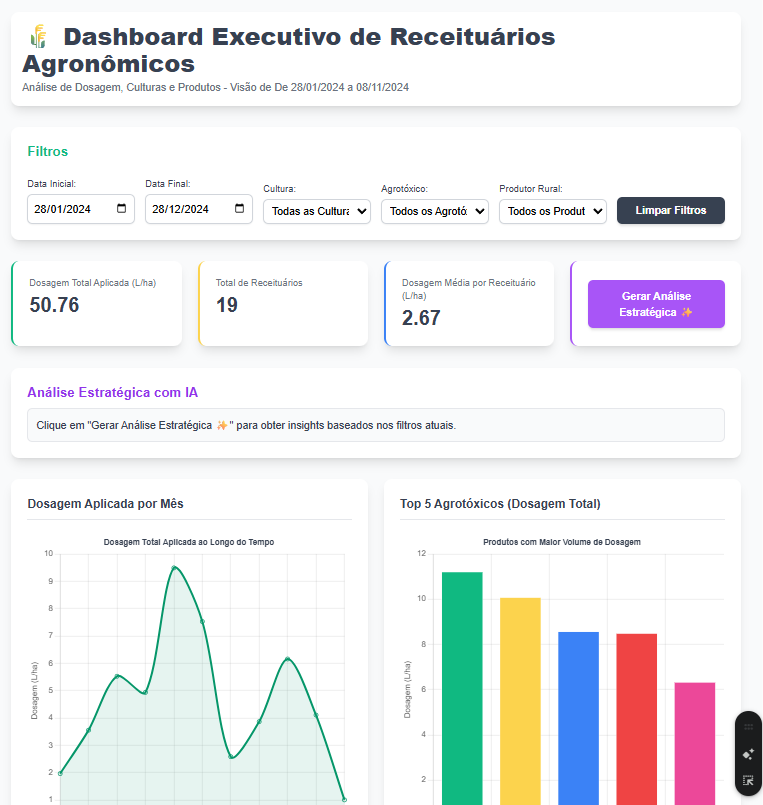Open the Agrotóxico filter dropdown
The height and width of the screenshot is (805, 763).
(x=434, y=211)
